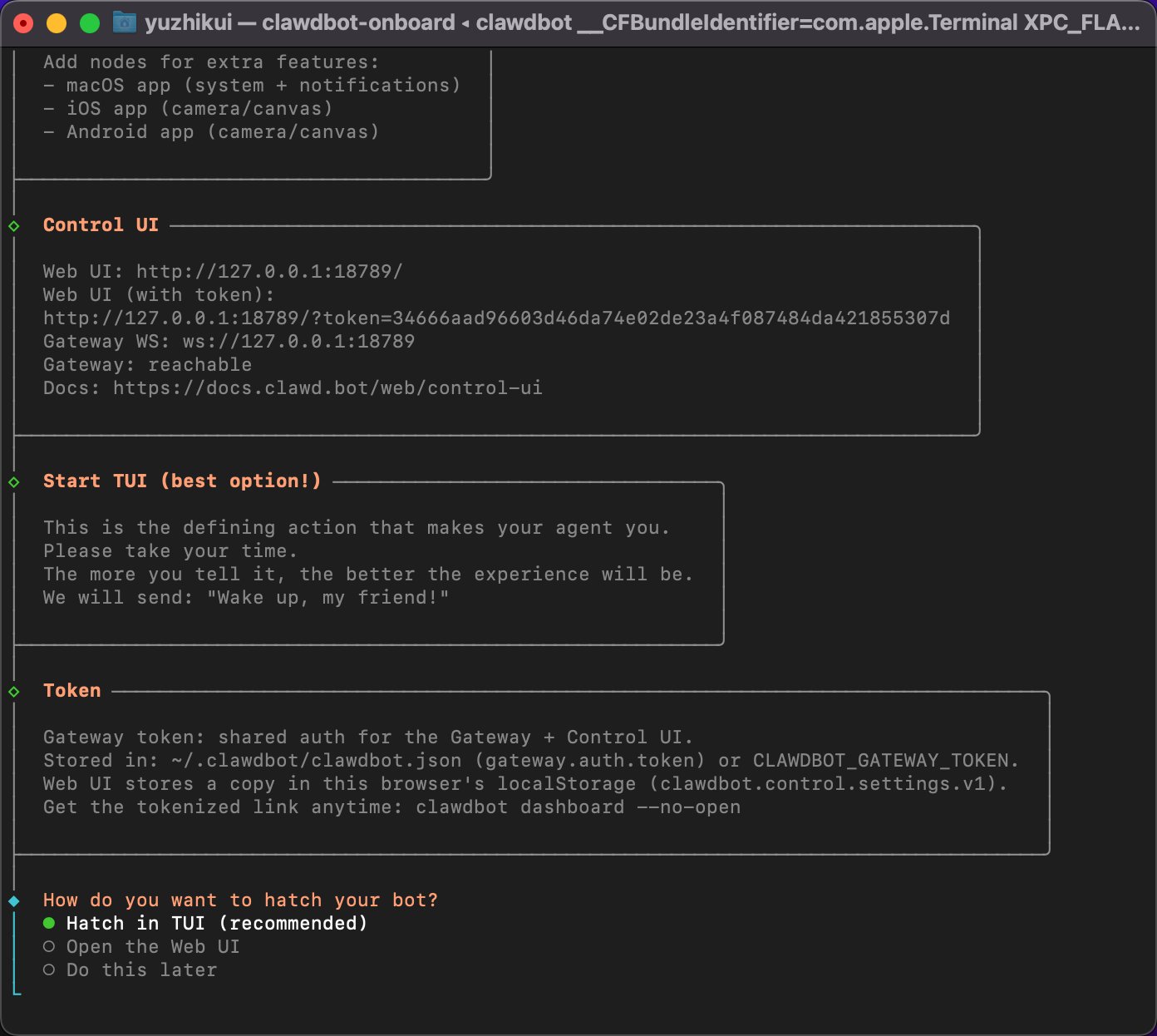Close the Terminal window with red button
Viewport: 1157px width, 1036px height.
pyautogui.click(x=23, y=23)
